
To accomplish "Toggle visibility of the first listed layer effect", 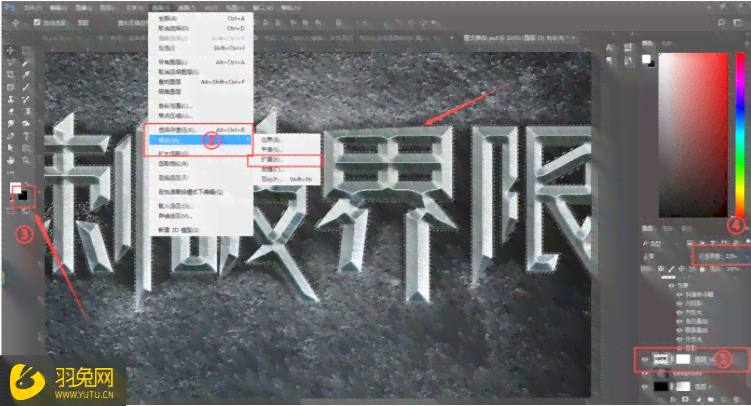I will [680, 294].
